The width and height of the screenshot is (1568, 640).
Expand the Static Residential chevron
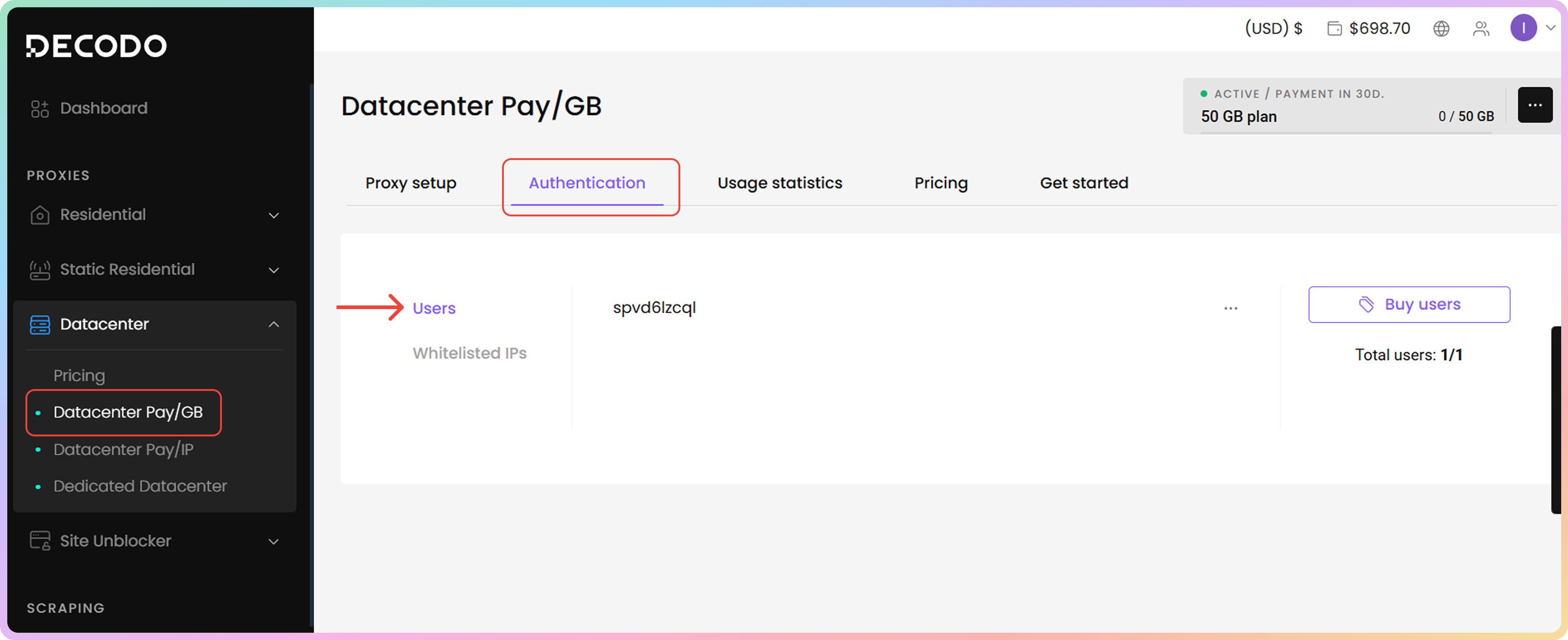tap(274, 270)
